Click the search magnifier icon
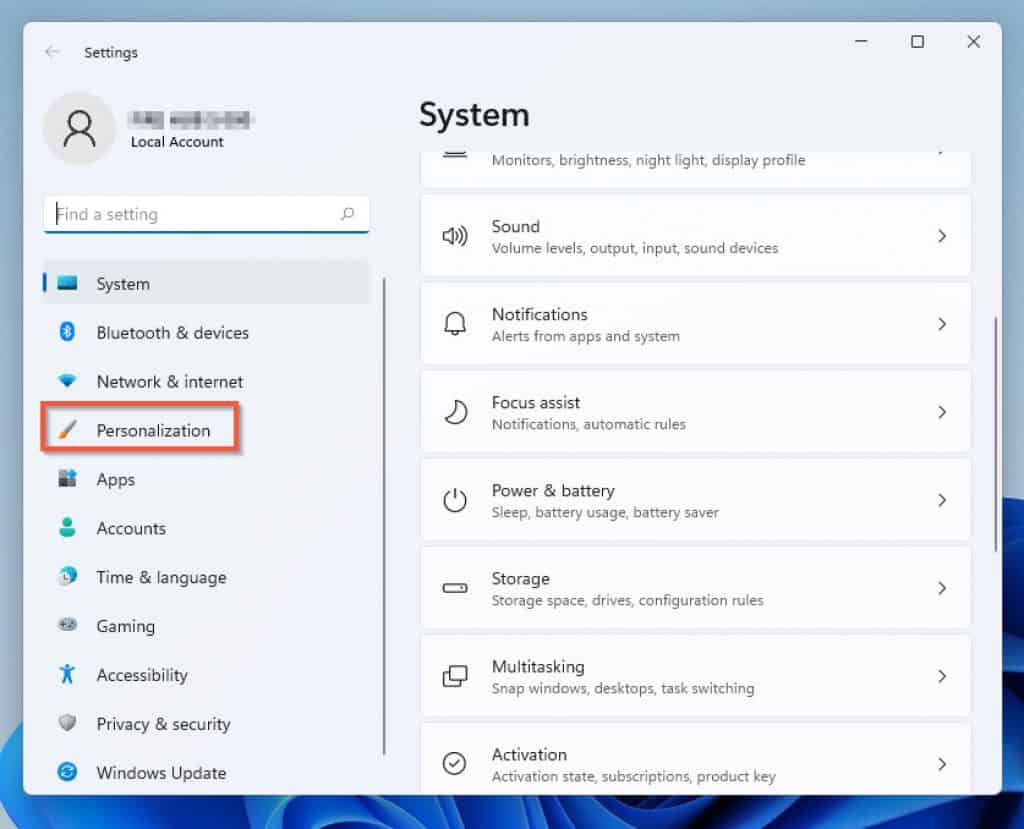 coord(347,214)
